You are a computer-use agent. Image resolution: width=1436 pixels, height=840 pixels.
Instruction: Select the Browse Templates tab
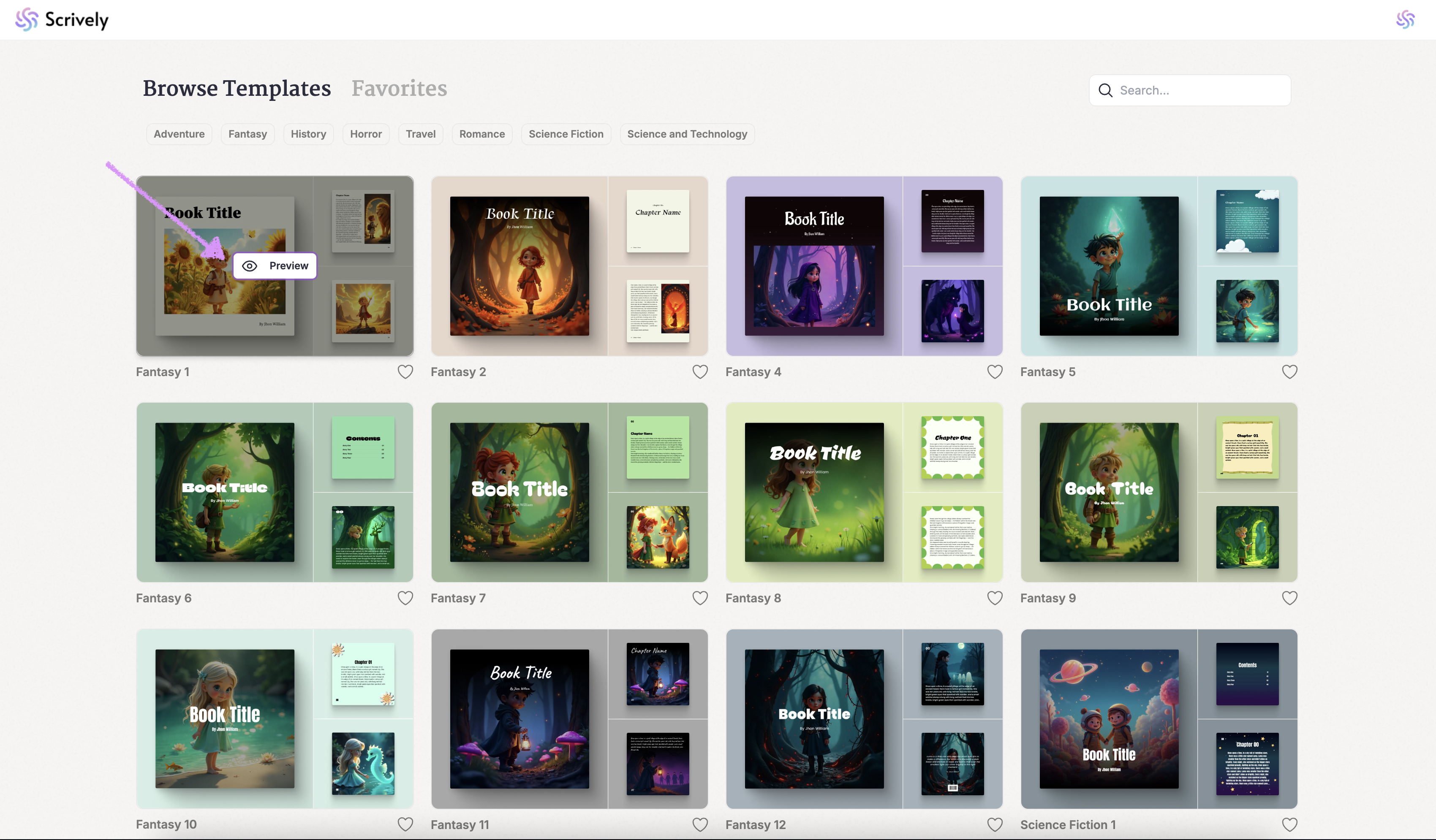pos(237,89)
